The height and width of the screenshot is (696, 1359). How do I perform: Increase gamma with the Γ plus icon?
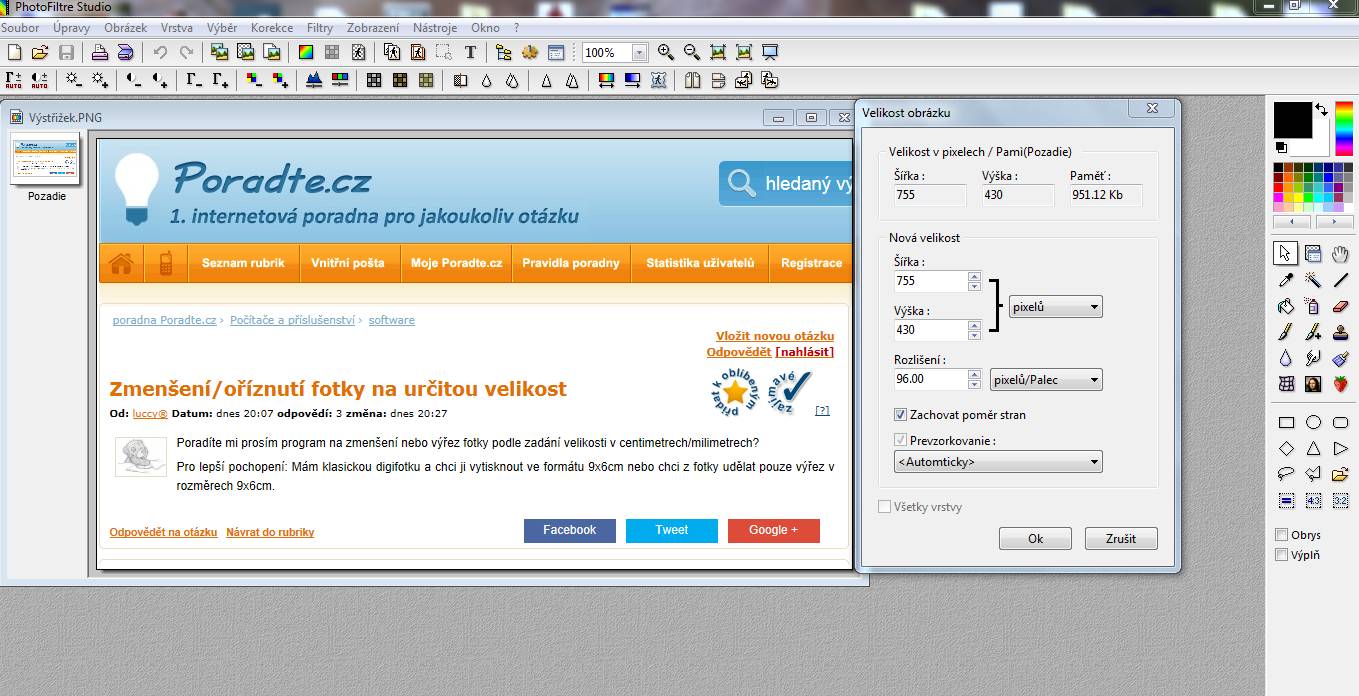pyautogui.click(x=220, y=80)
